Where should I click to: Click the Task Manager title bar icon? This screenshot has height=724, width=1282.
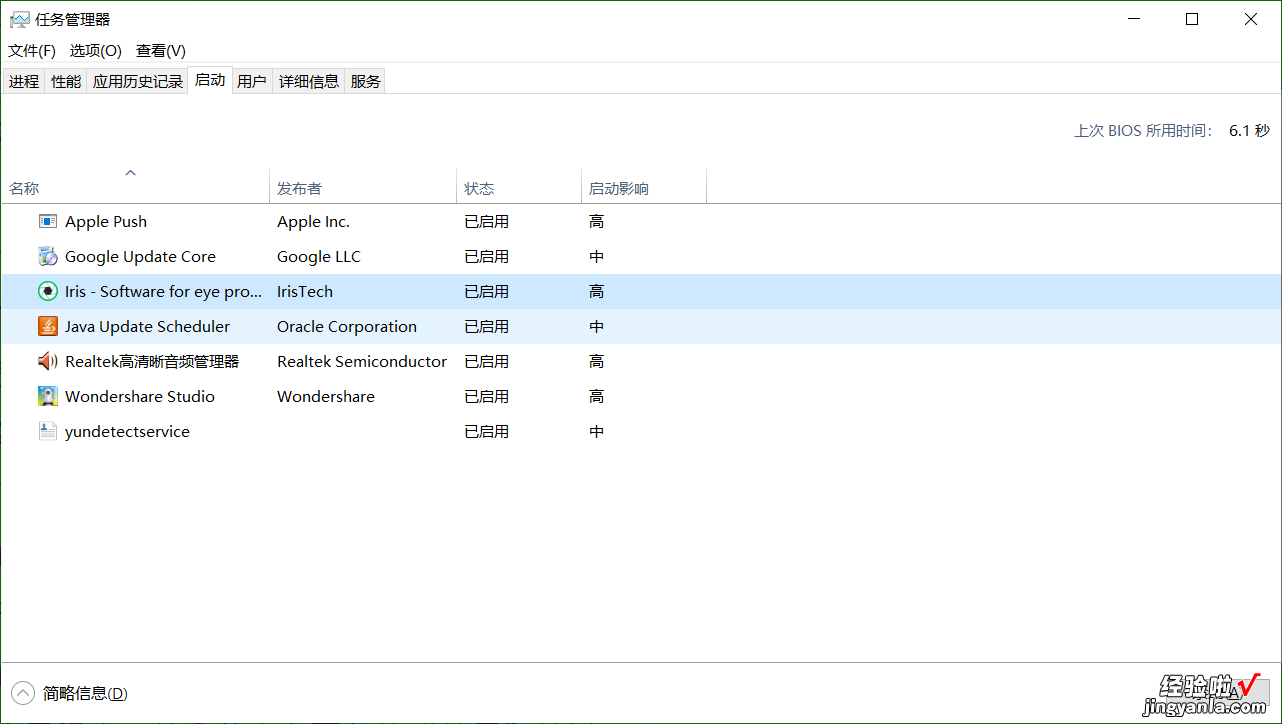pos(19,19)
